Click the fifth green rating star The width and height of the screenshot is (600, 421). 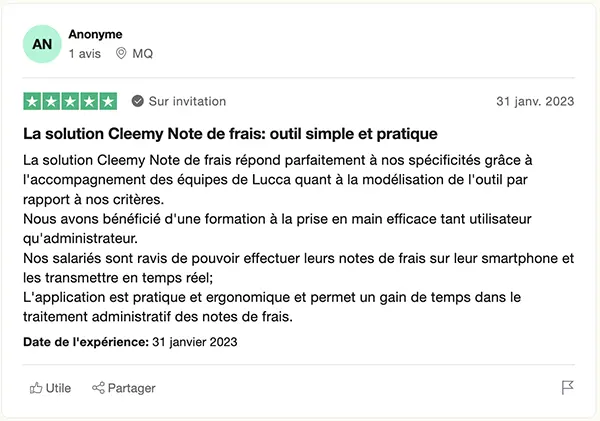coord(108,101)
